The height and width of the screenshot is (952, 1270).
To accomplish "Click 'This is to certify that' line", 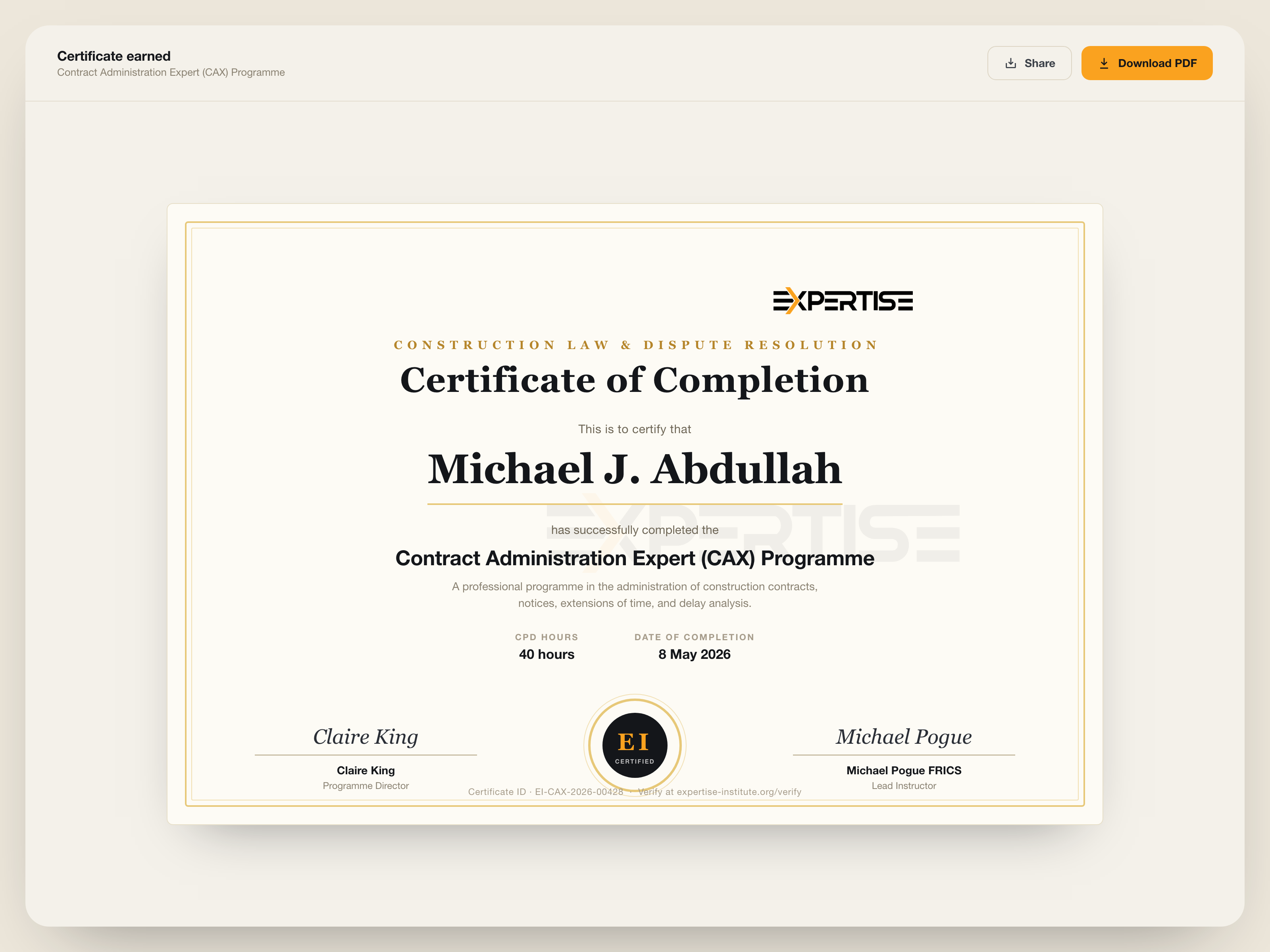I will click(635, 429).
